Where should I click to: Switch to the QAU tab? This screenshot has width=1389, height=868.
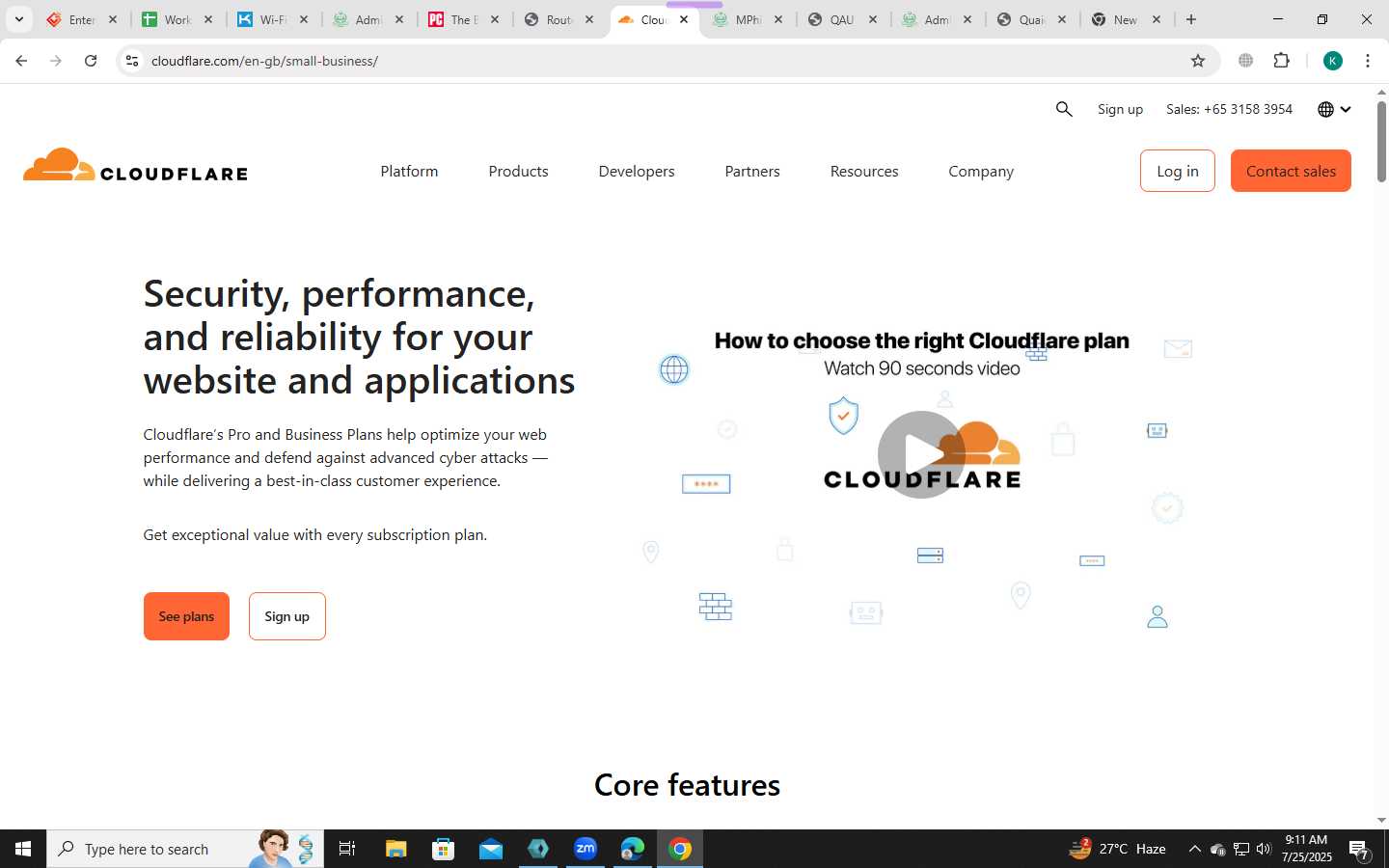pos(842,19)
